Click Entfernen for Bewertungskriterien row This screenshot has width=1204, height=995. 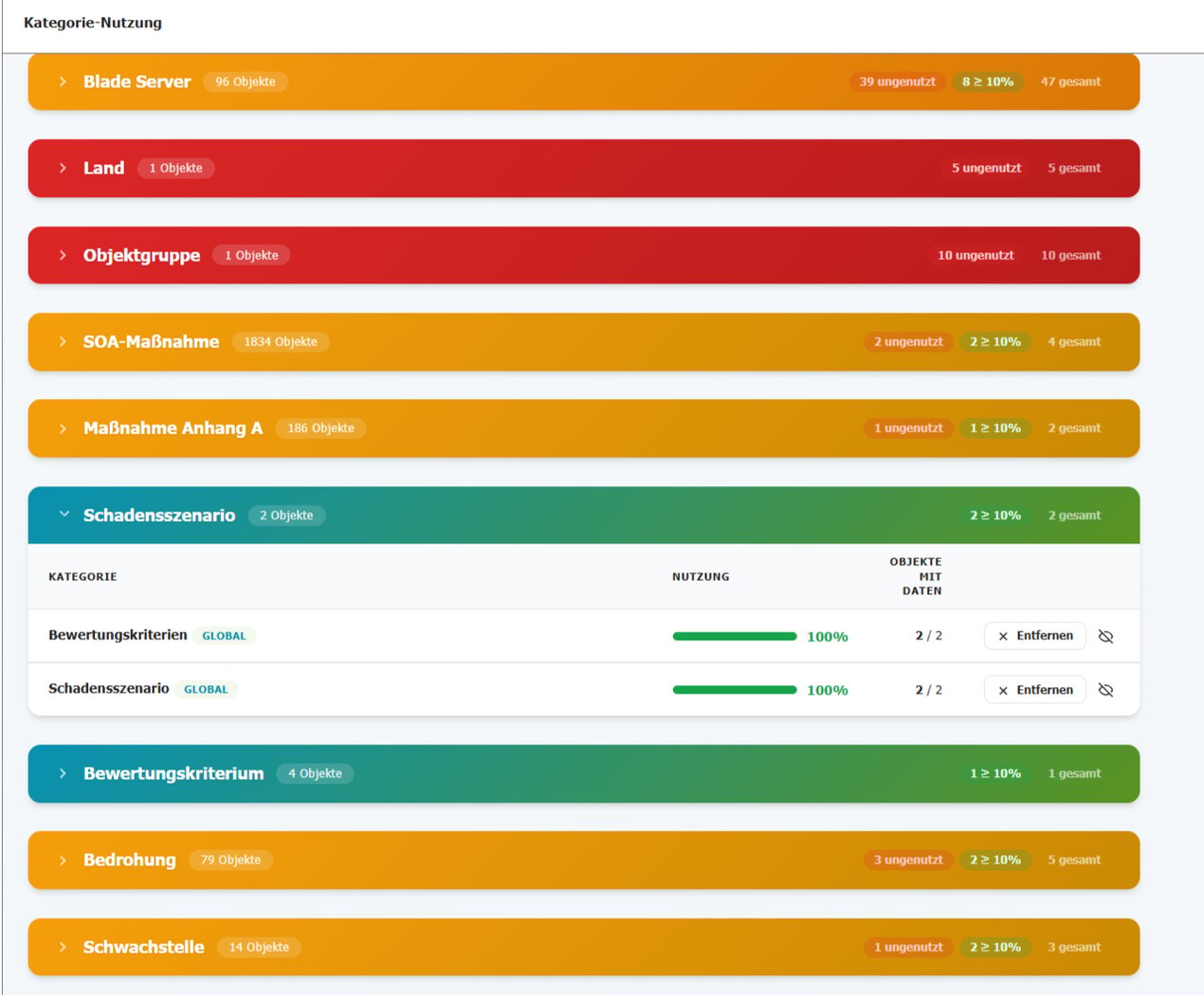1034,636
